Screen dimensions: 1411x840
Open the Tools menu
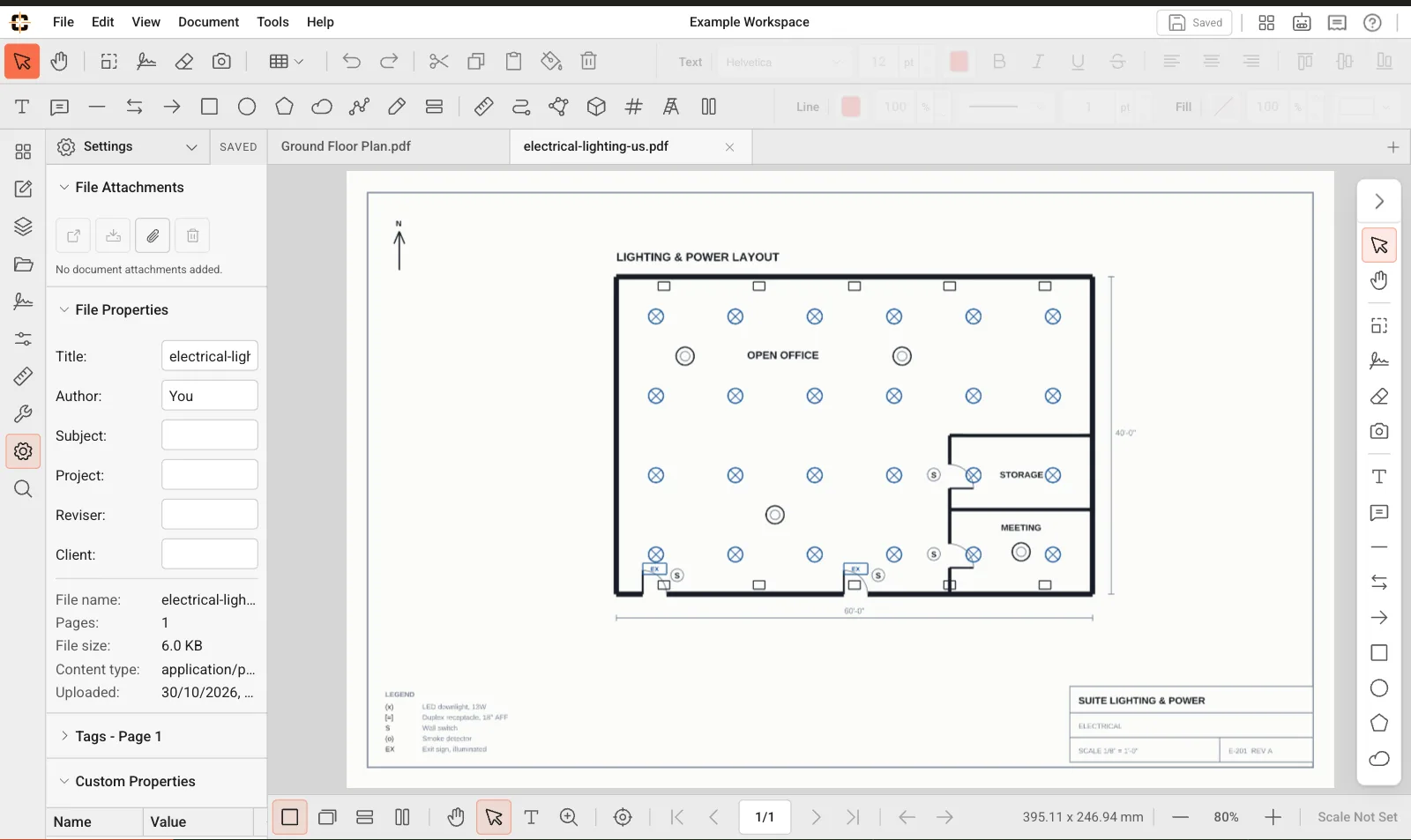coord(273,22)
